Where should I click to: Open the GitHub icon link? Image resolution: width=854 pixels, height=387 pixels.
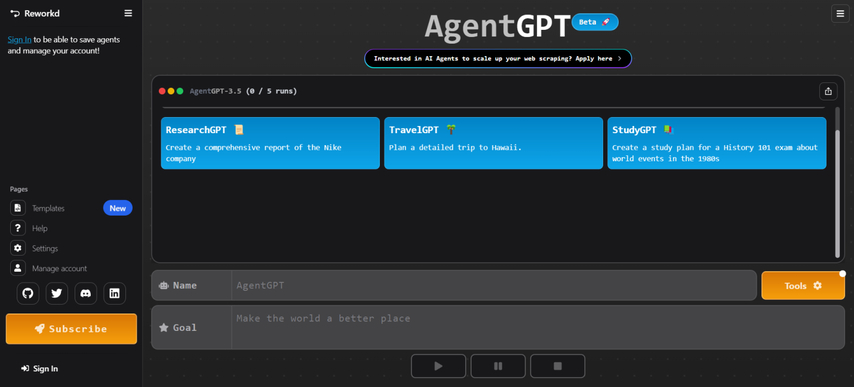(28, 293)
